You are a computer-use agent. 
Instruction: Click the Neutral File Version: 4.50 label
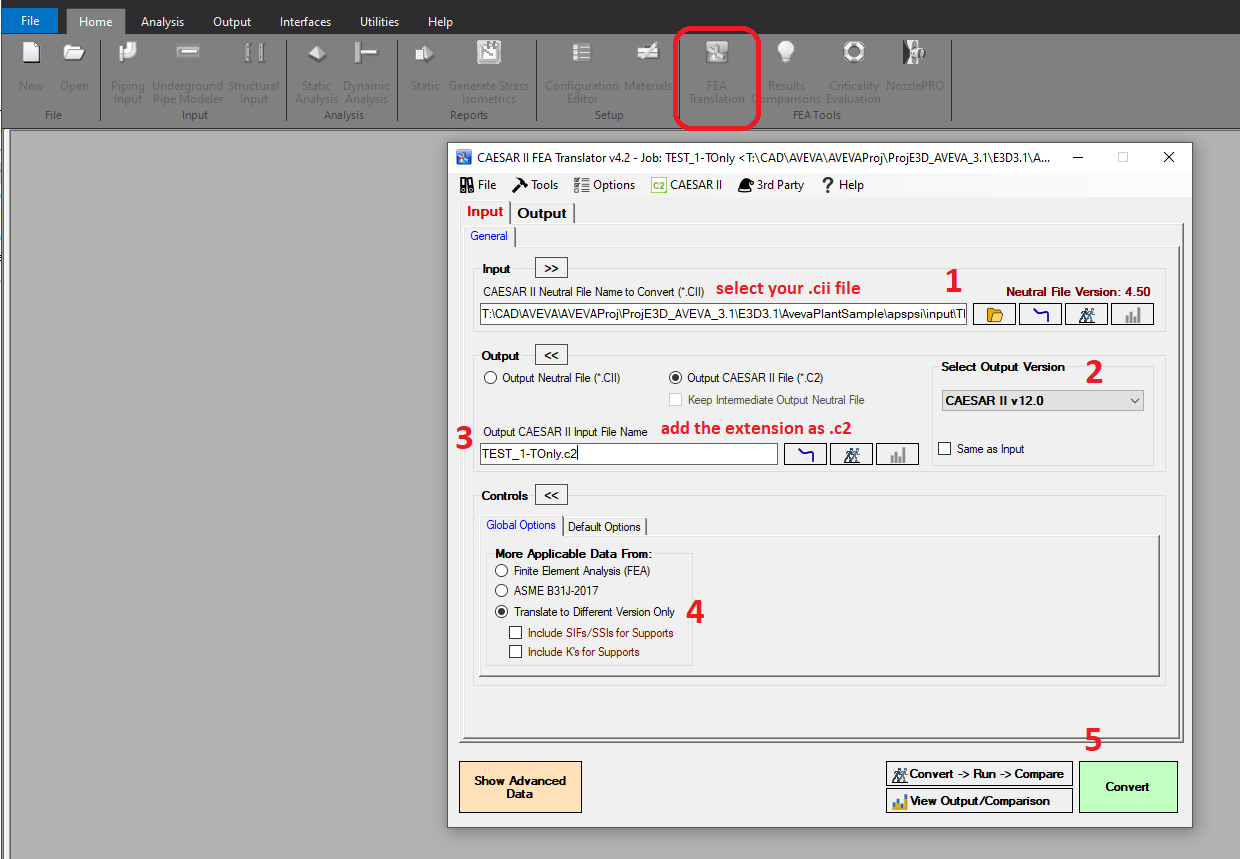click(1078, 292)
